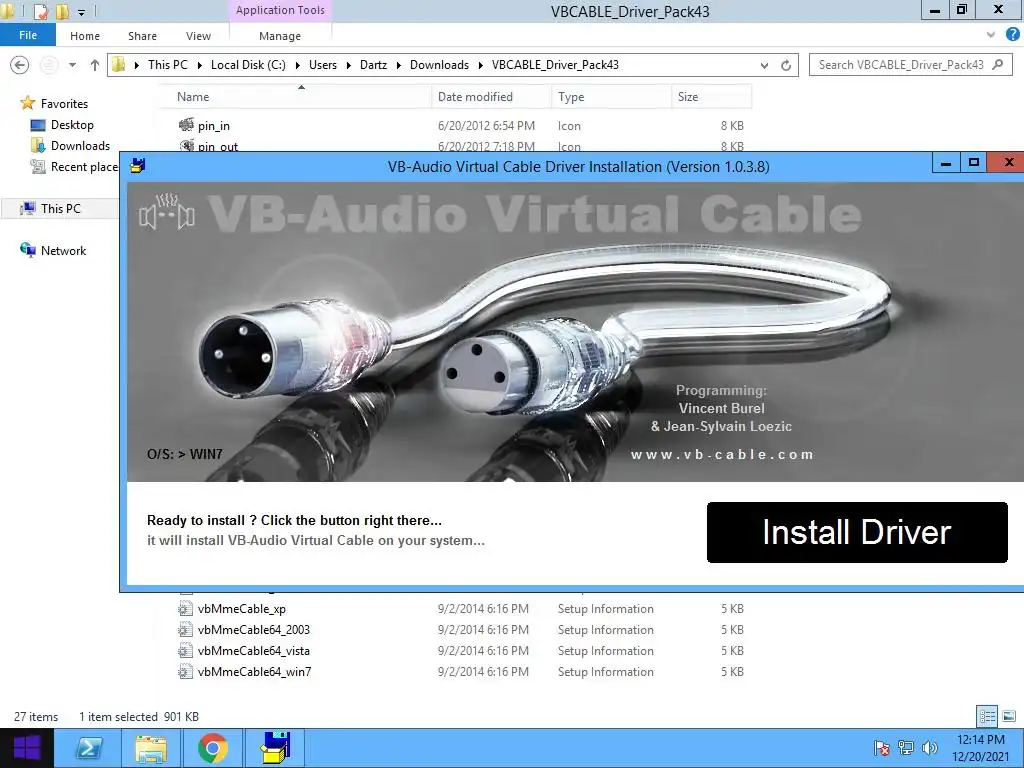1024x768 pixels.
Task: Click the Application Tools contextual tab header
Action: pyautogui.click(x=280, y=10)
